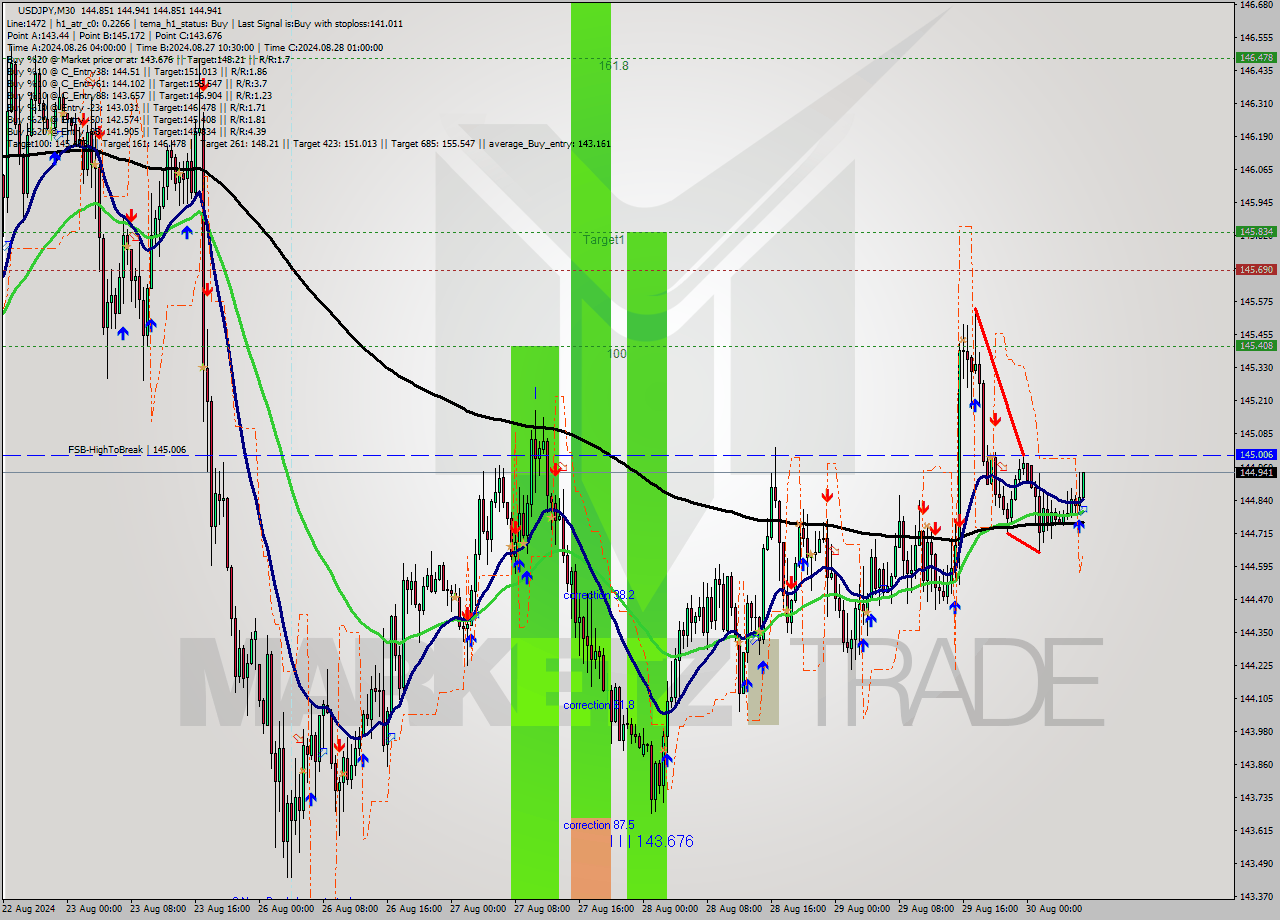Select the 23 Aug 00:00 time label

coord(94,909)
